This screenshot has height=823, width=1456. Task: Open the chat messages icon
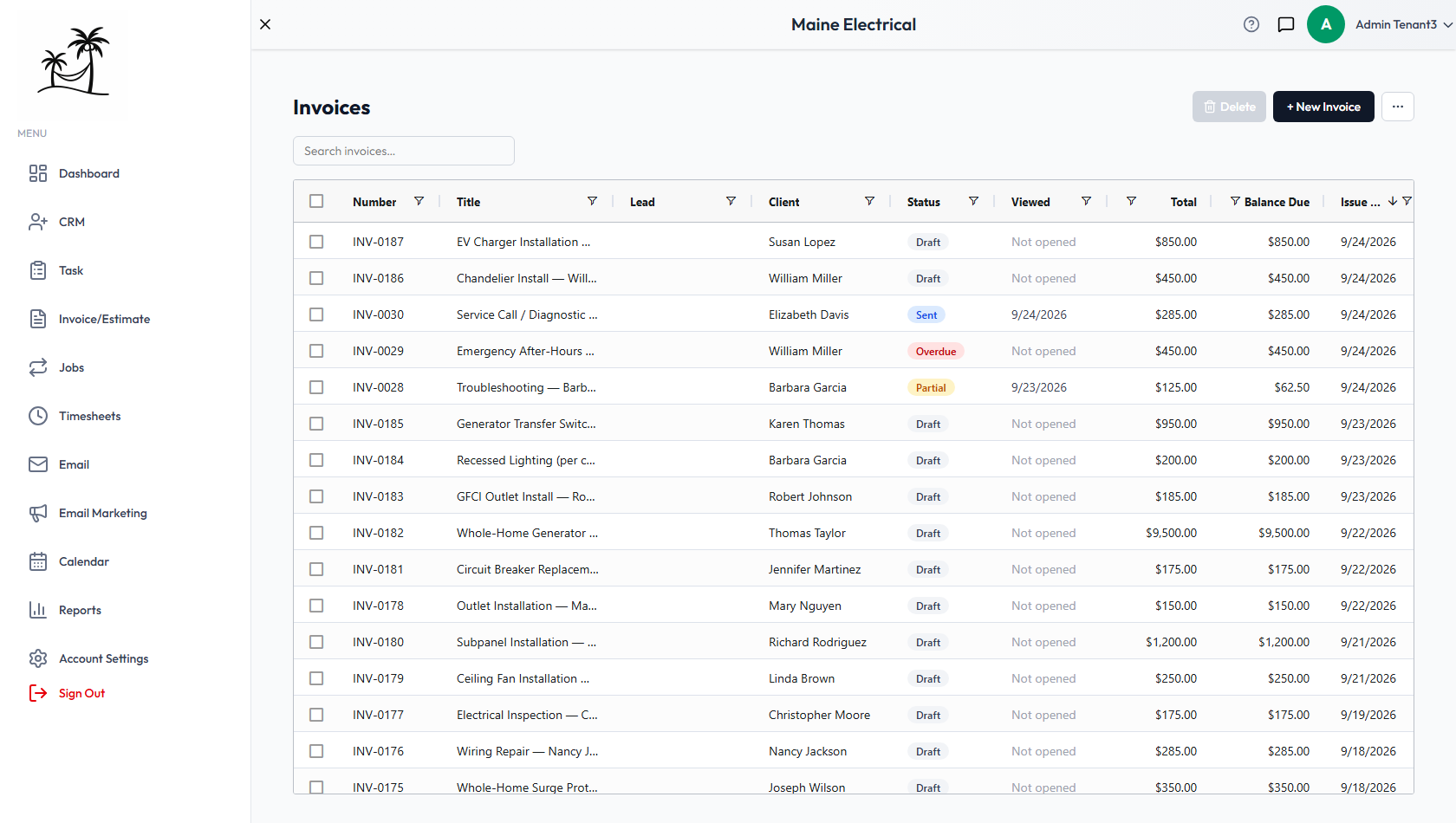click(x=1286, y=24)
